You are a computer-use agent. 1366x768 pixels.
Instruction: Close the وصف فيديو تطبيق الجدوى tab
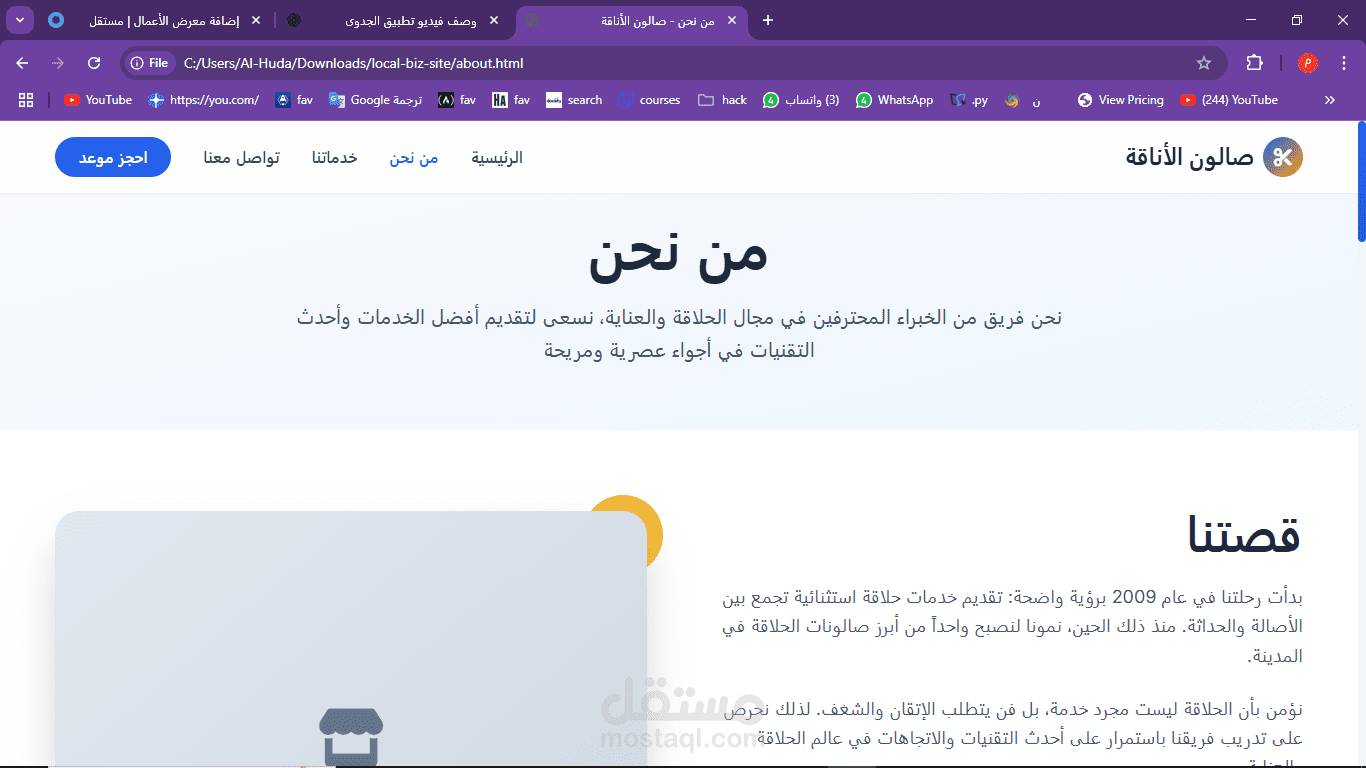click(493, 20)
